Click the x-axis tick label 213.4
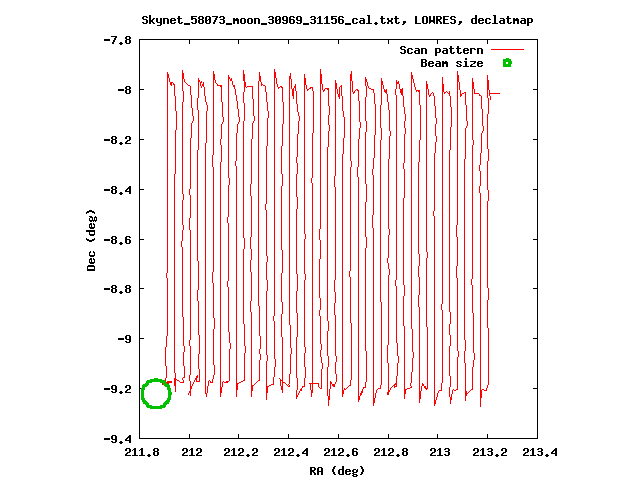Viewport: 640px width, 480px height. (x=540, y=452)
